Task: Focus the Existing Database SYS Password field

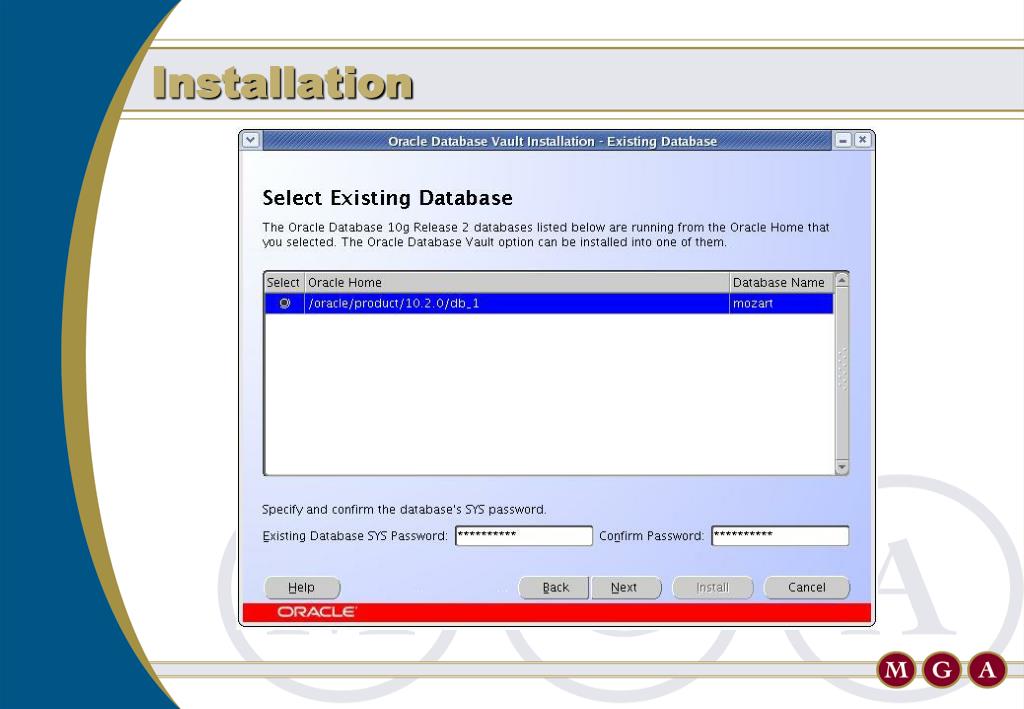Action: [524, 536]
